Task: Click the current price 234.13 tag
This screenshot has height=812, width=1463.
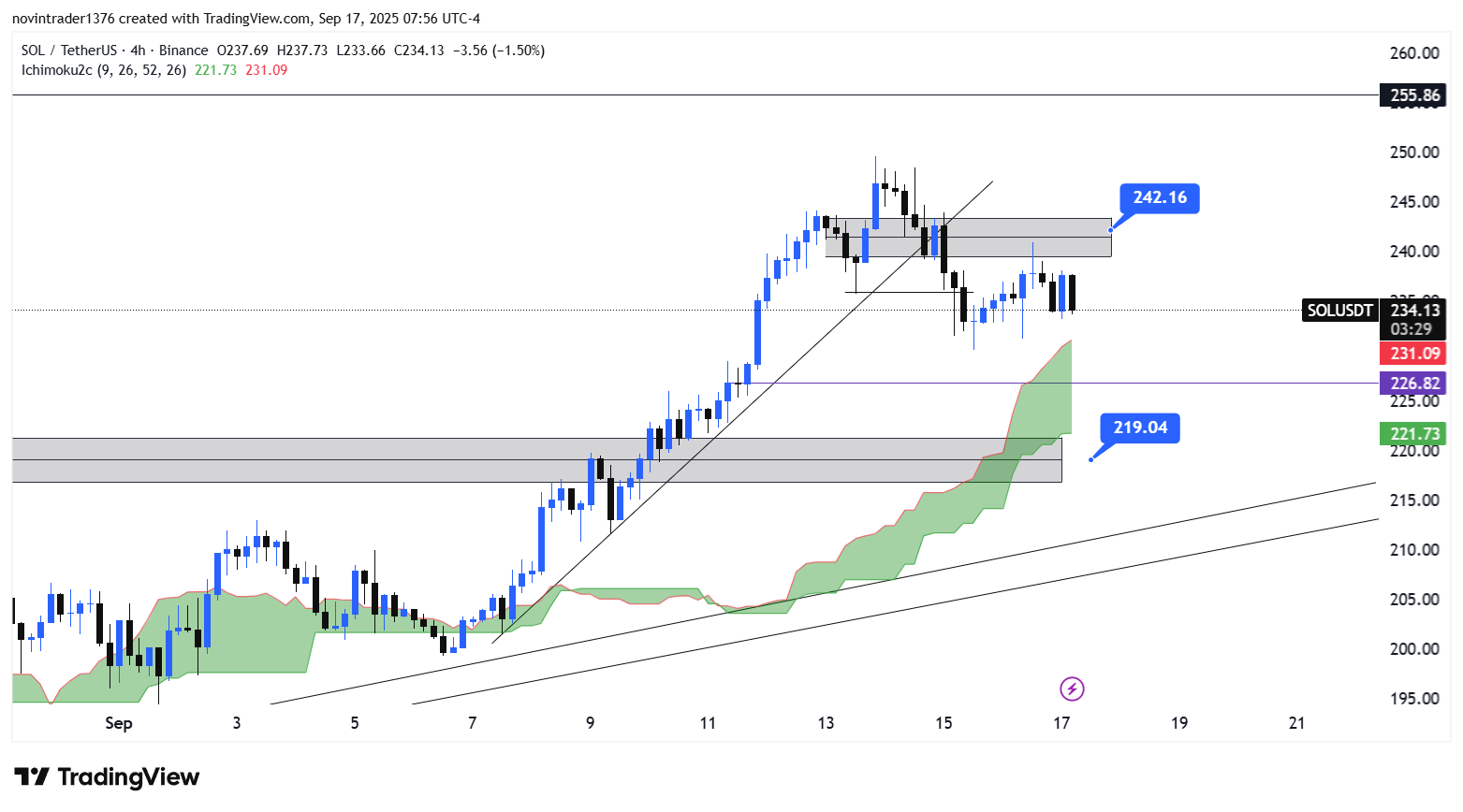Action: 1414,311
